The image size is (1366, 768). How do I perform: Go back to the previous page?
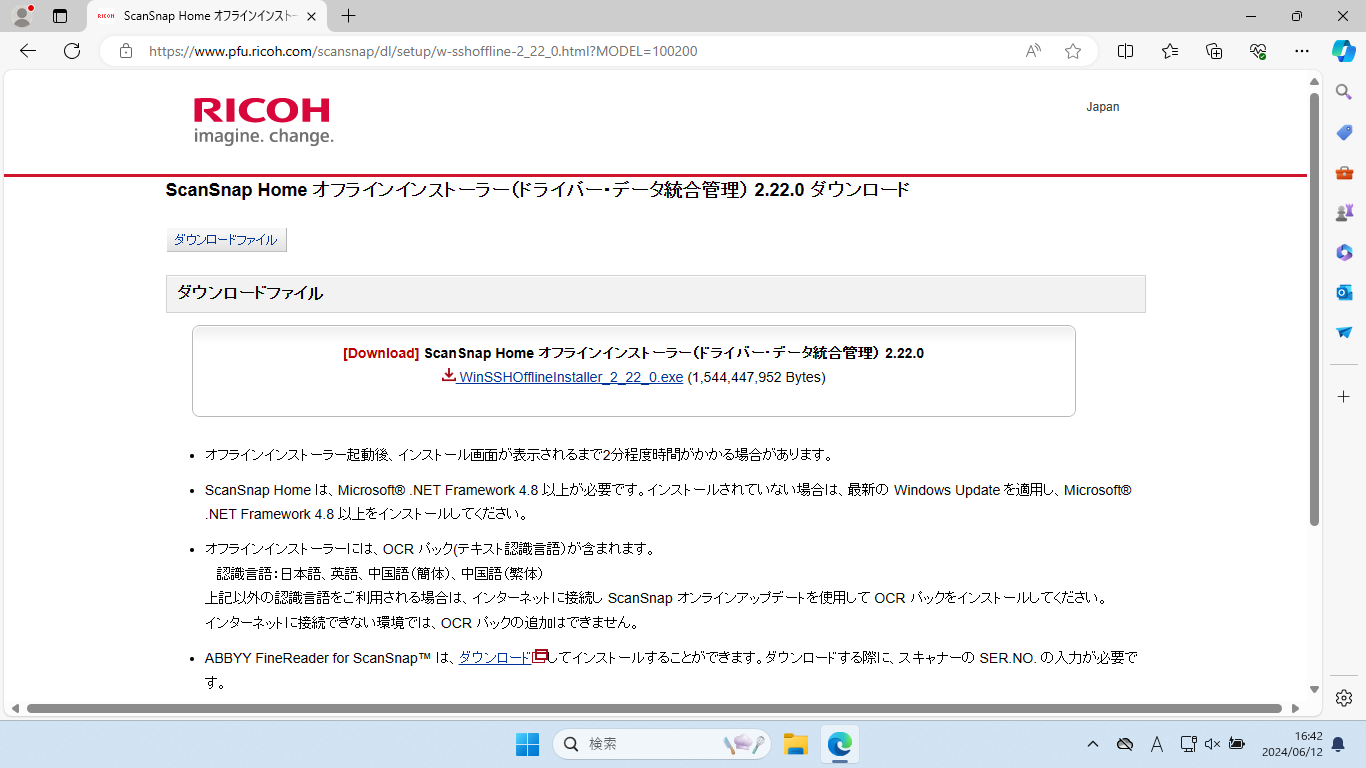(28, 51)
